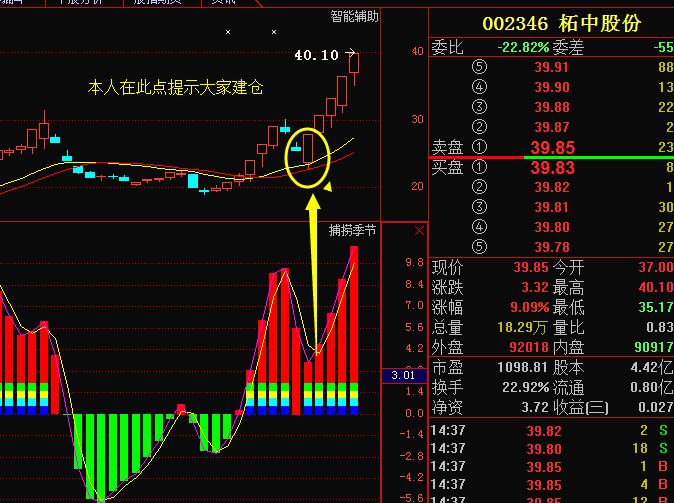Screen dimensions: 674x503
Task: Click the 委差 label
Action: pyautogui.click(x=568, y=47)
